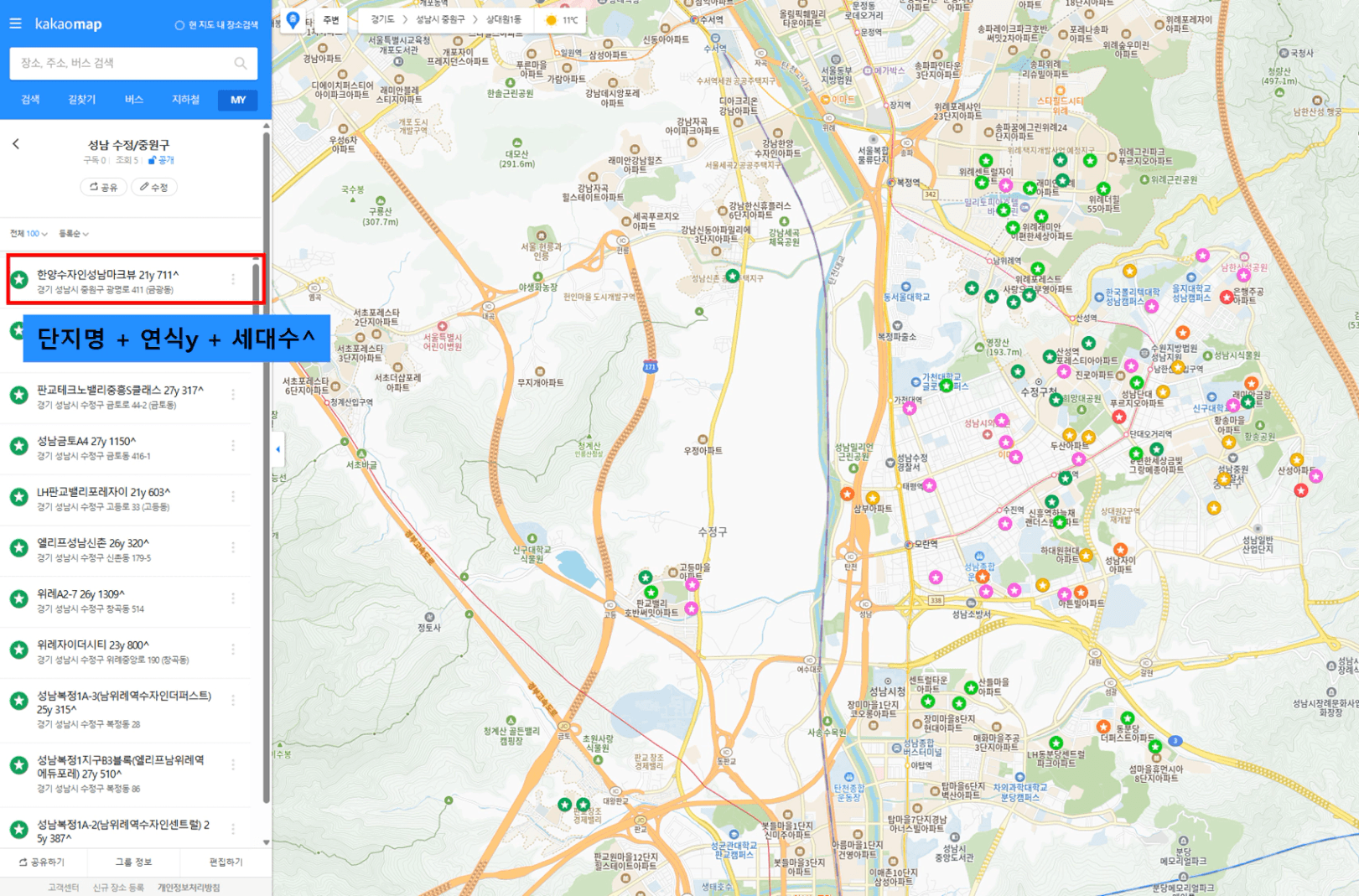
Task: Open more options for 한양수자인성남마크뷰 entry
Action: pos(233,279)
